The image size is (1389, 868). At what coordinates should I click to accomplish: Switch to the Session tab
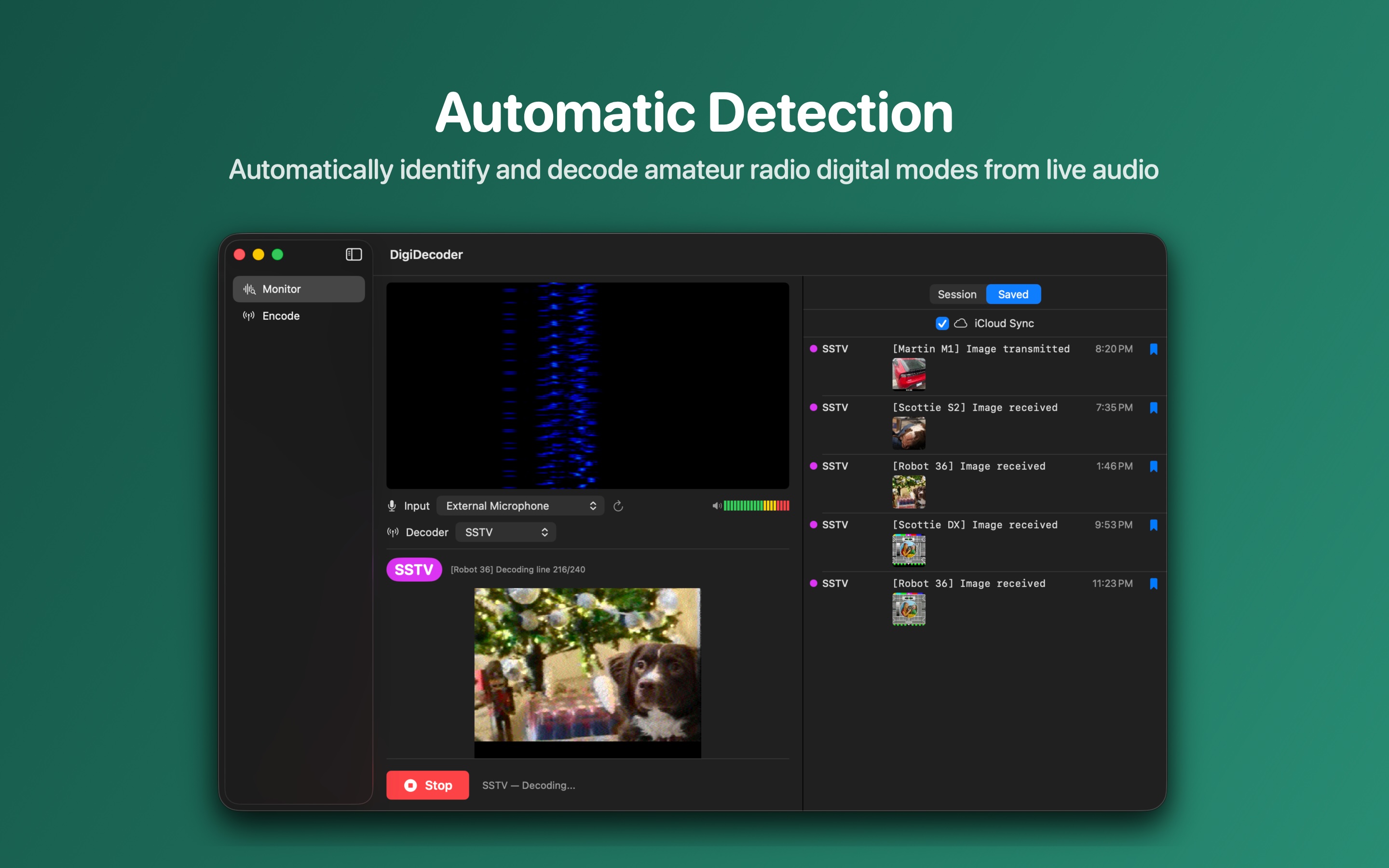pyautogui.click(x=957, y=294)
